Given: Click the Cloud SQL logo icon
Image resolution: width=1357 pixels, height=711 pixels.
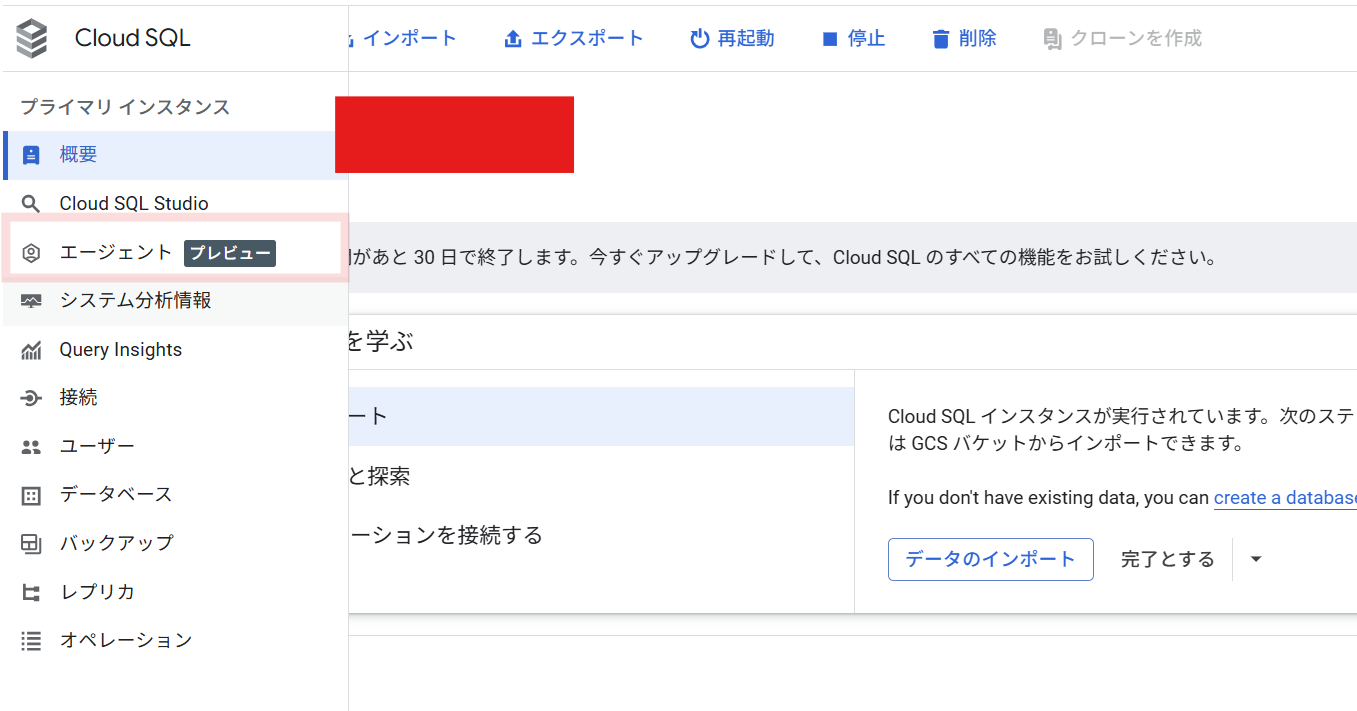Looking at the screenshot, I should click(31, 37).
